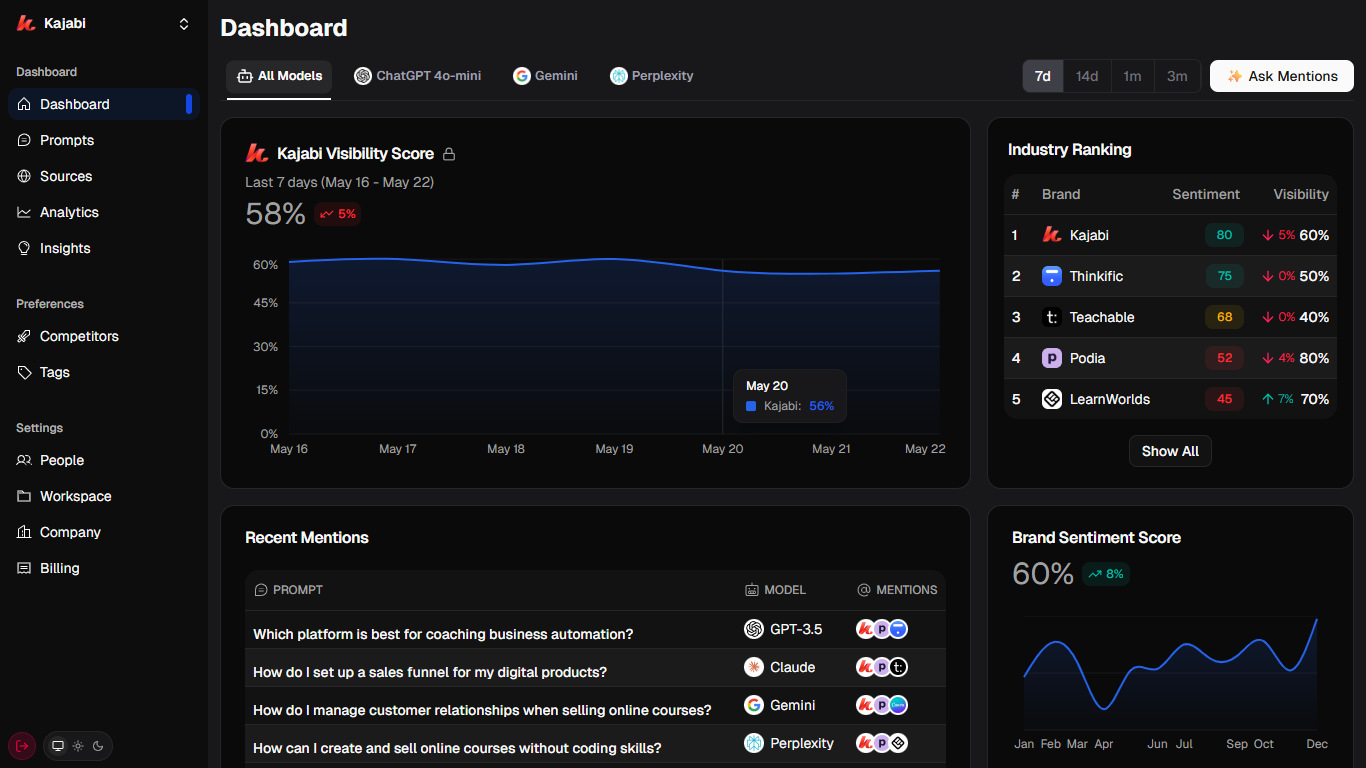Open the Kajabi workspace switcher chevrons
The height and width of the screenshot is (768, 1366).
click(184, 24)
